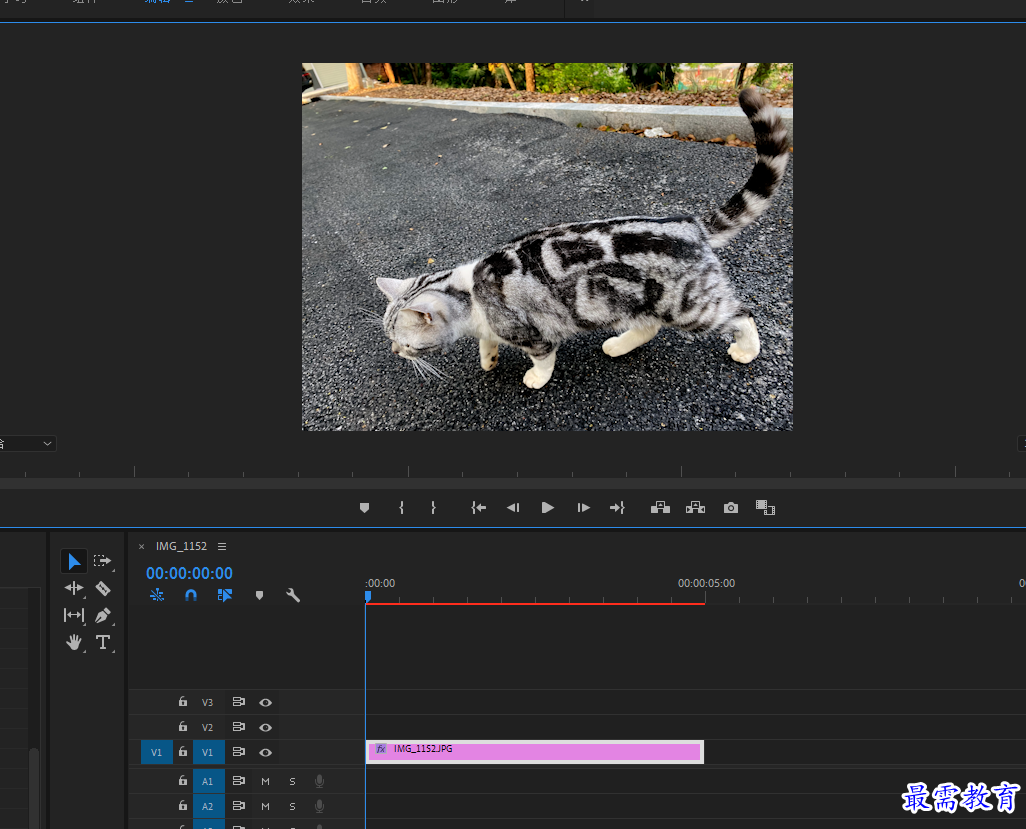Screen dimensions: 1026x829
Task: Click V1 source patching indicator
Action: (x=156, y=752)
